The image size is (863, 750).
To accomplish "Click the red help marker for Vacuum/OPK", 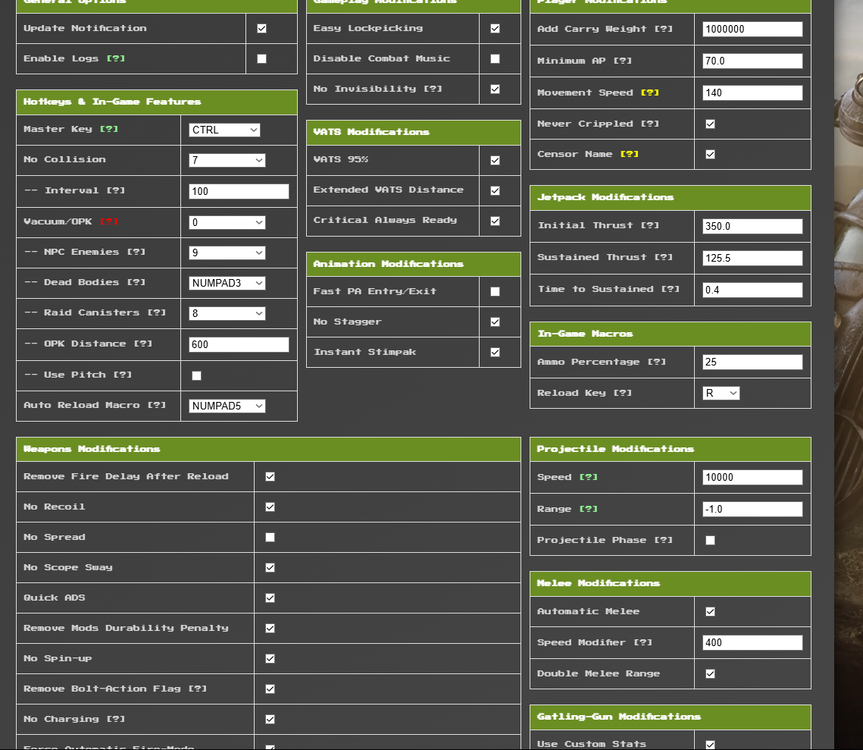I will 109,221.
